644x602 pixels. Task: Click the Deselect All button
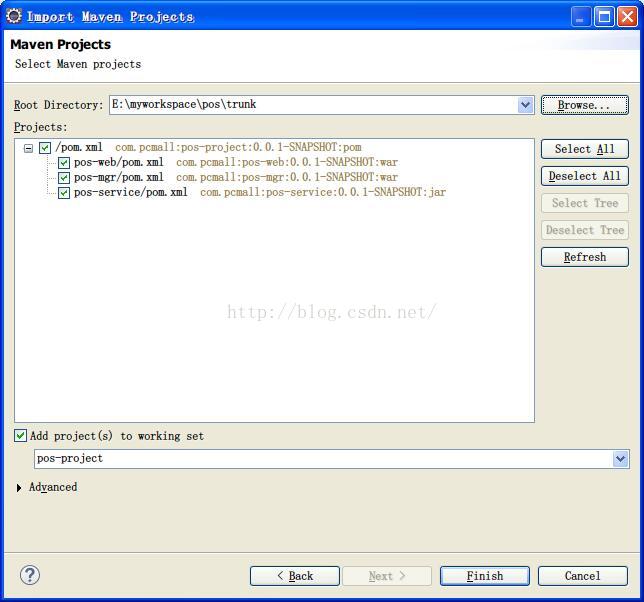click(584, 176)
